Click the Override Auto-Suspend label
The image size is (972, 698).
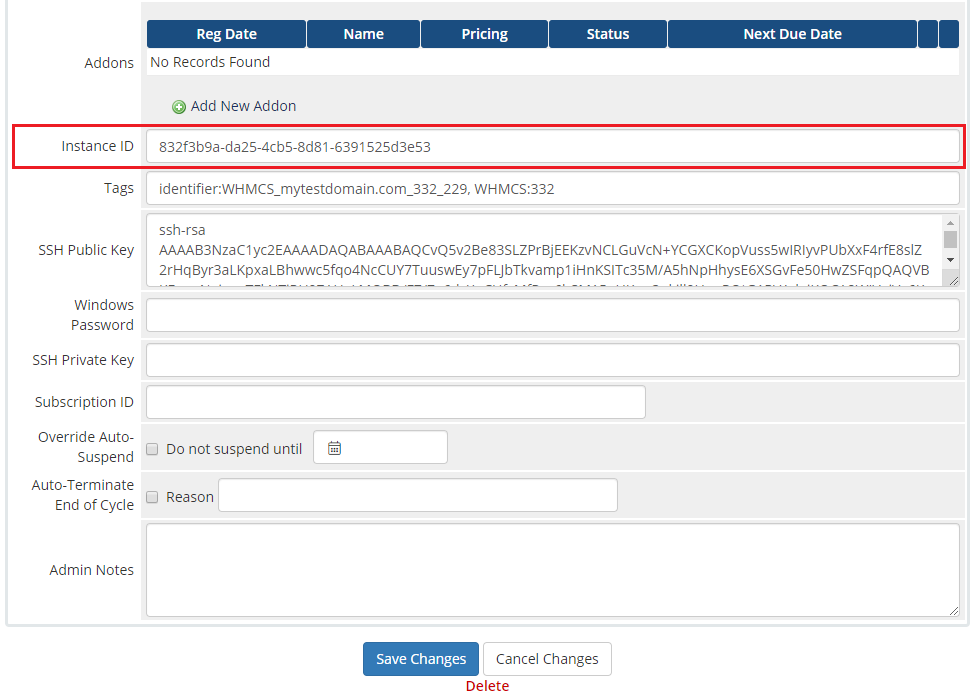(x=86, y=447)
